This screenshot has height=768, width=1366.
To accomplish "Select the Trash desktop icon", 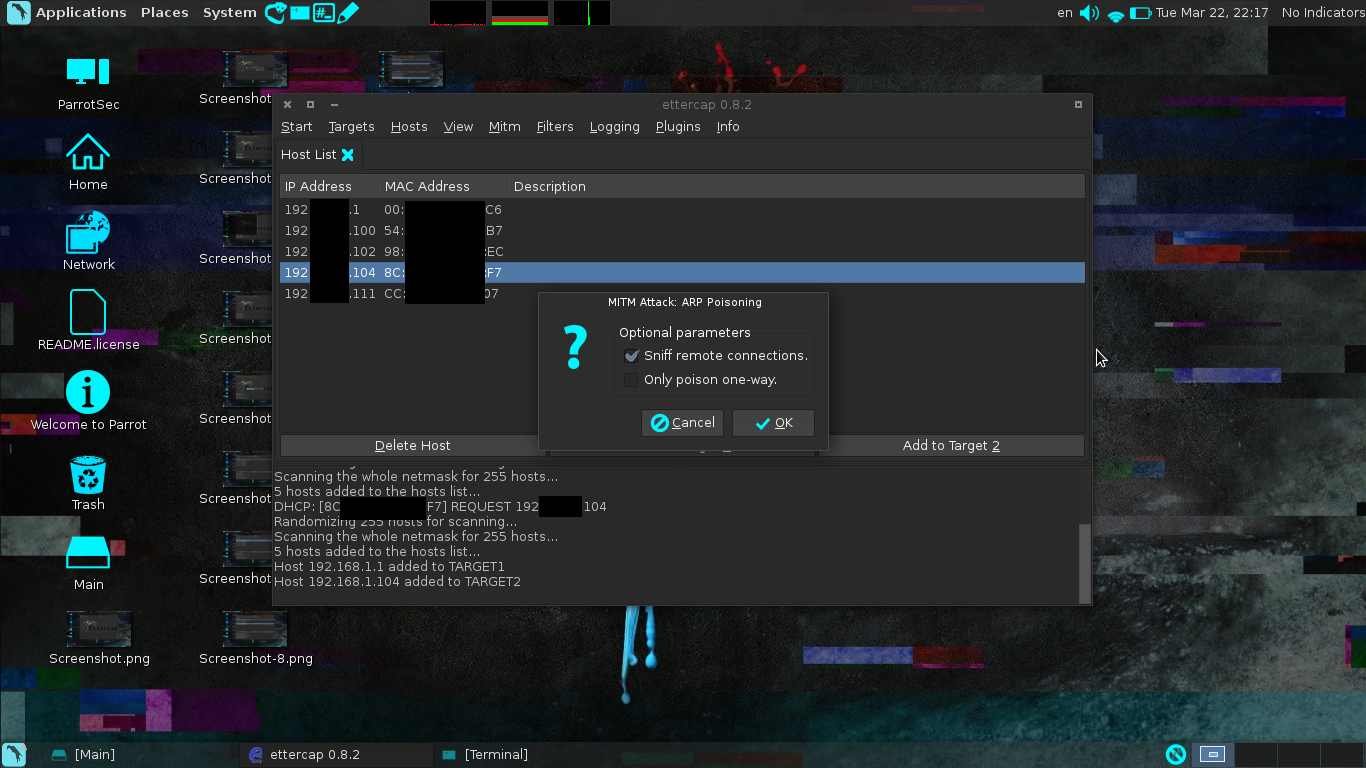I will coord(88,483).
